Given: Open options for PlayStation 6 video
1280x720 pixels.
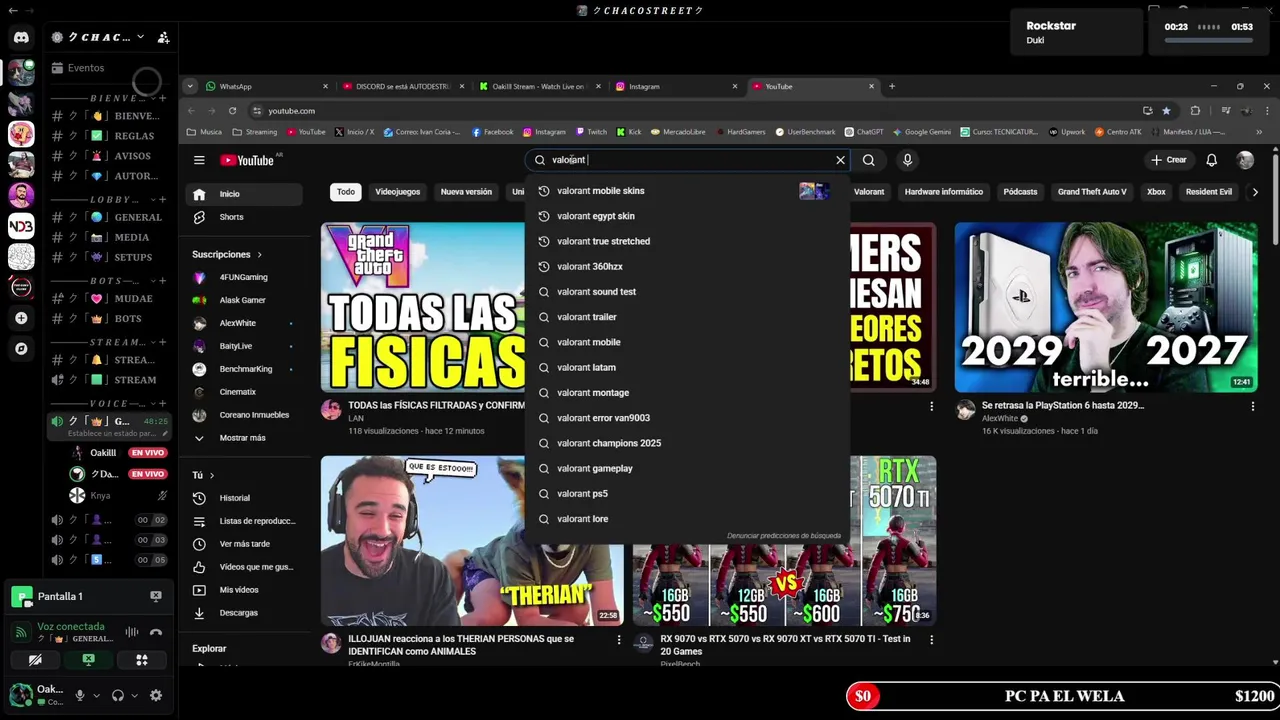Looking at the screenshot, I should point(1252,406).
